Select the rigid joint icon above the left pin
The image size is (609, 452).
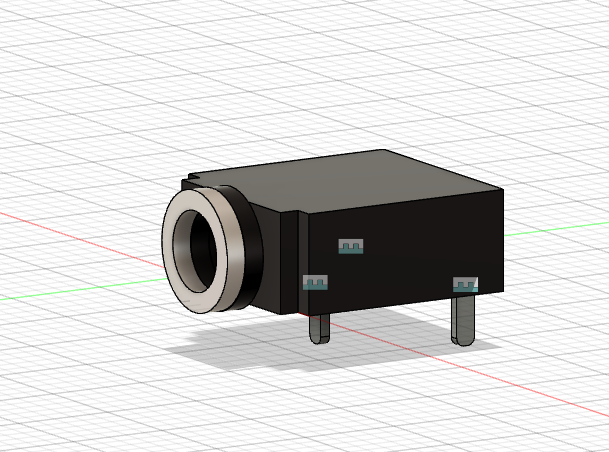pos(315,282)
